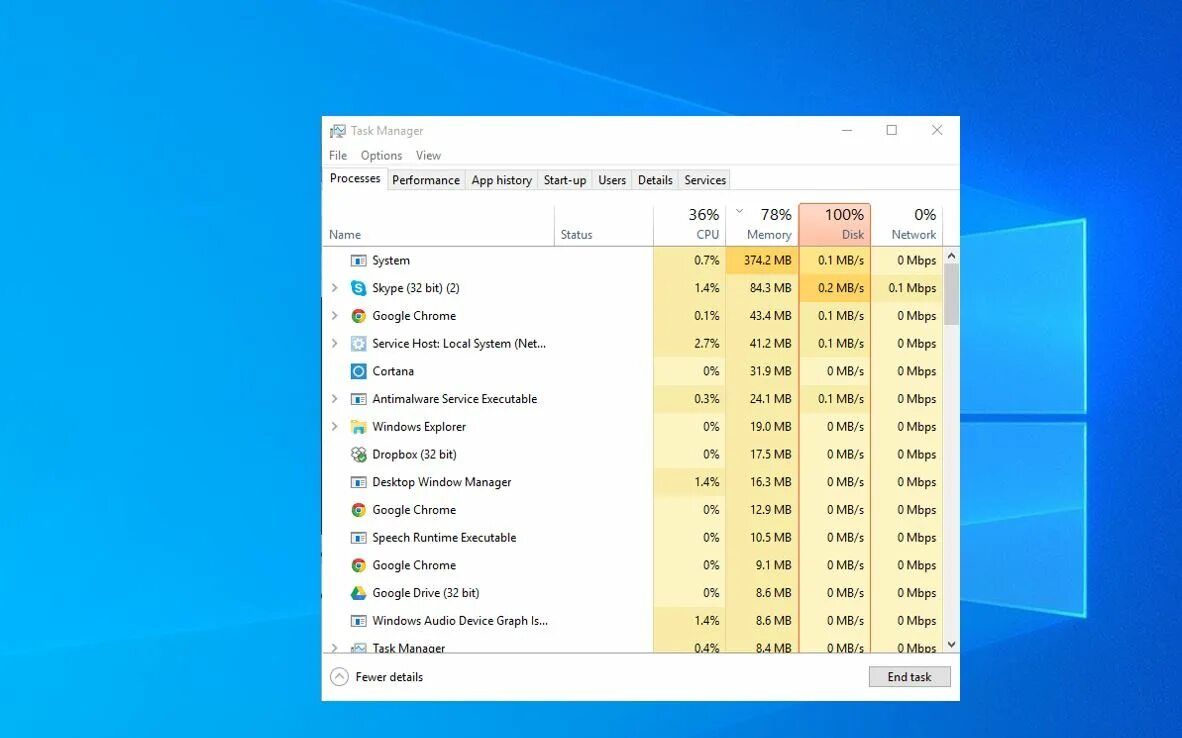
Task: Click the Windows Audio Device Graph icon
Action: 359,621
